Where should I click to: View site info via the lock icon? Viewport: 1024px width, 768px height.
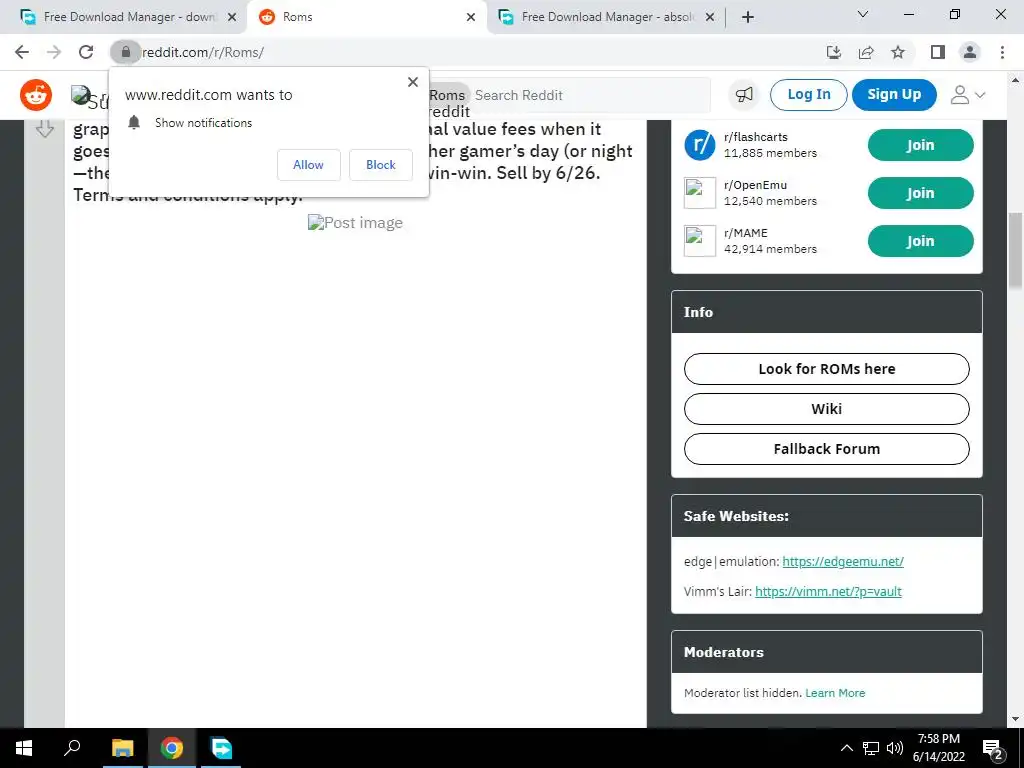[125, 52]
